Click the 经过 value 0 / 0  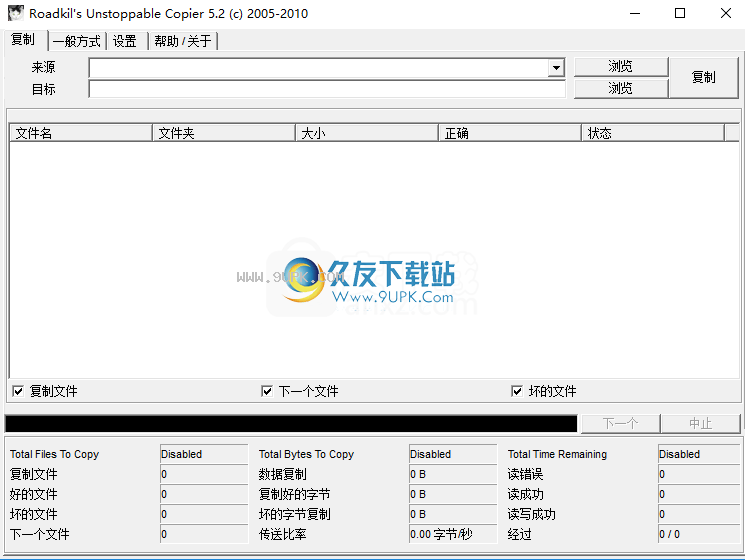coord(699,534)
